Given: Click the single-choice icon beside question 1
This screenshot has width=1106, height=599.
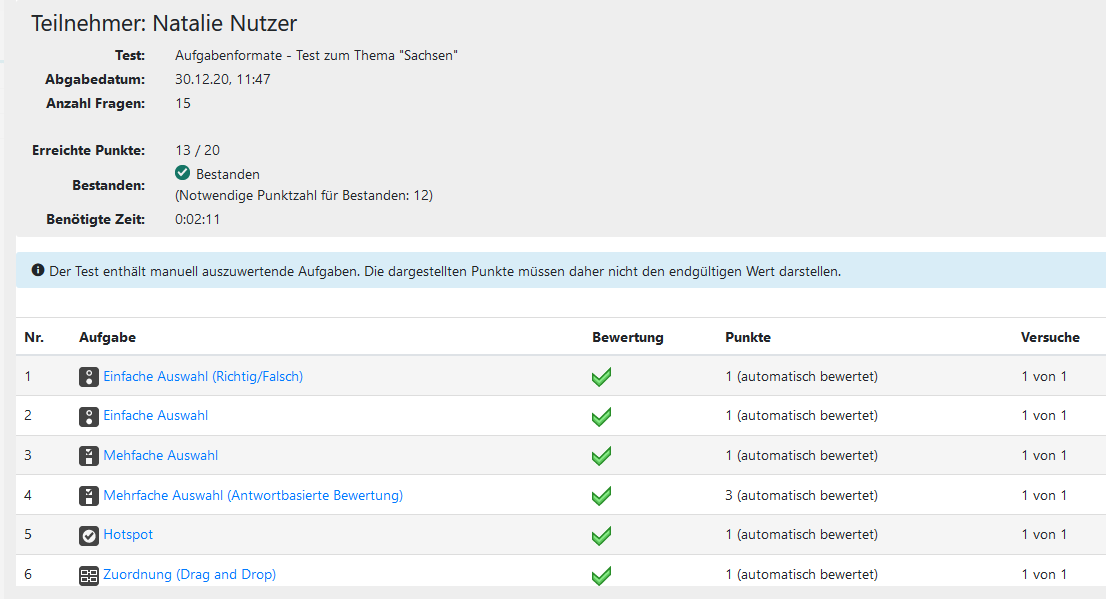Looking at the screenshot, I should 88,376.
